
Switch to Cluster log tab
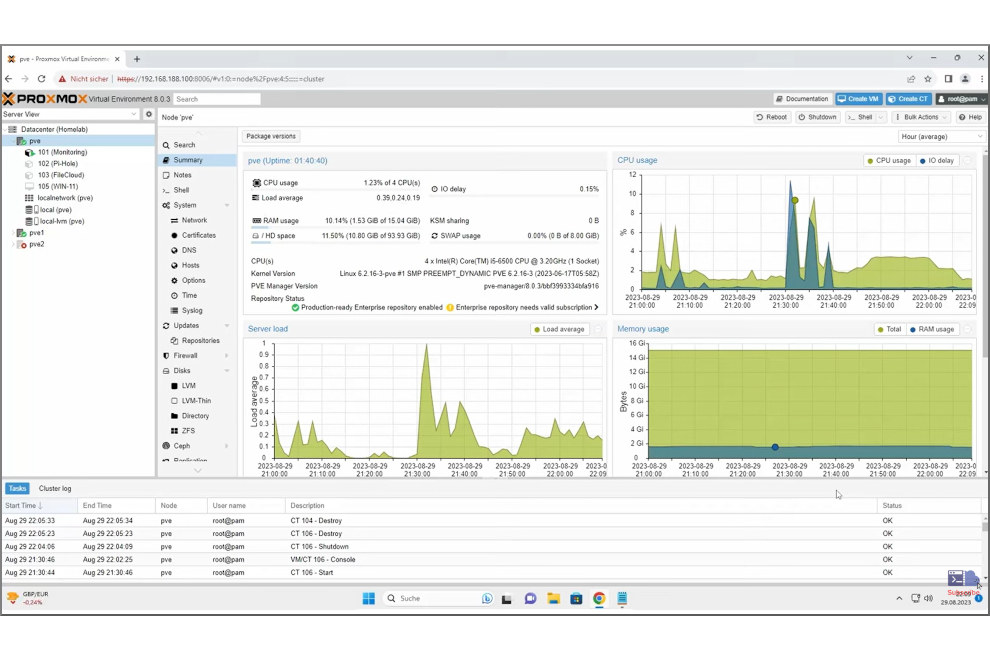click(55, 488)
